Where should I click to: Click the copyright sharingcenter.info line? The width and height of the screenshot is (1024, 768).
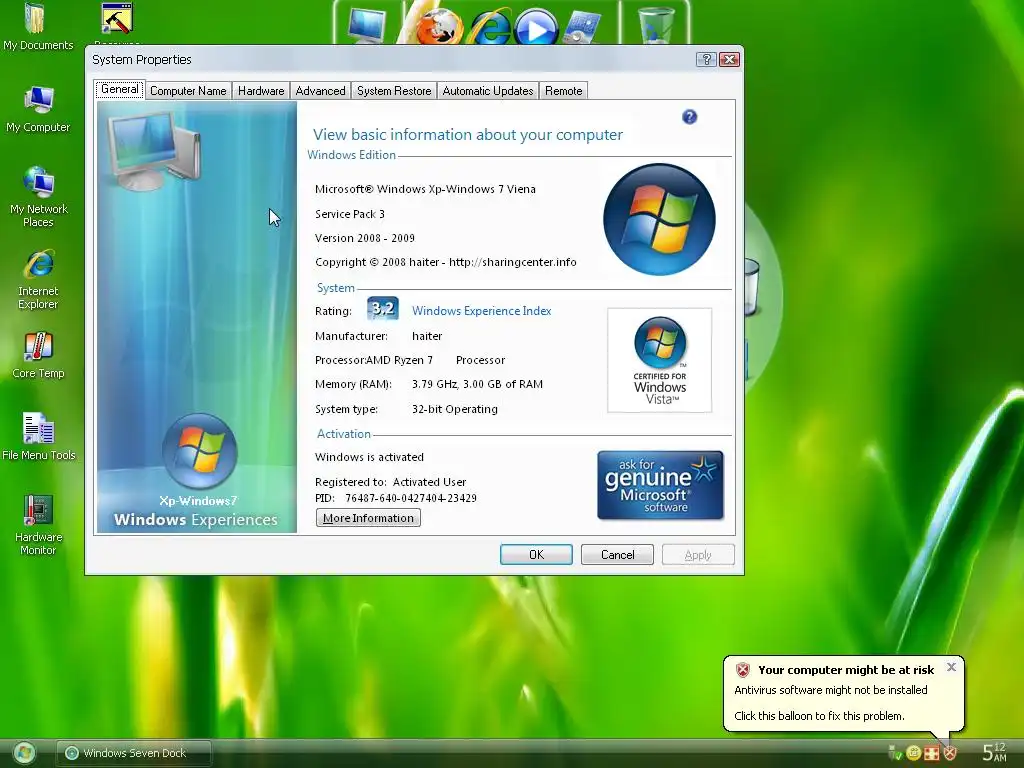click(x=445, y=262)
